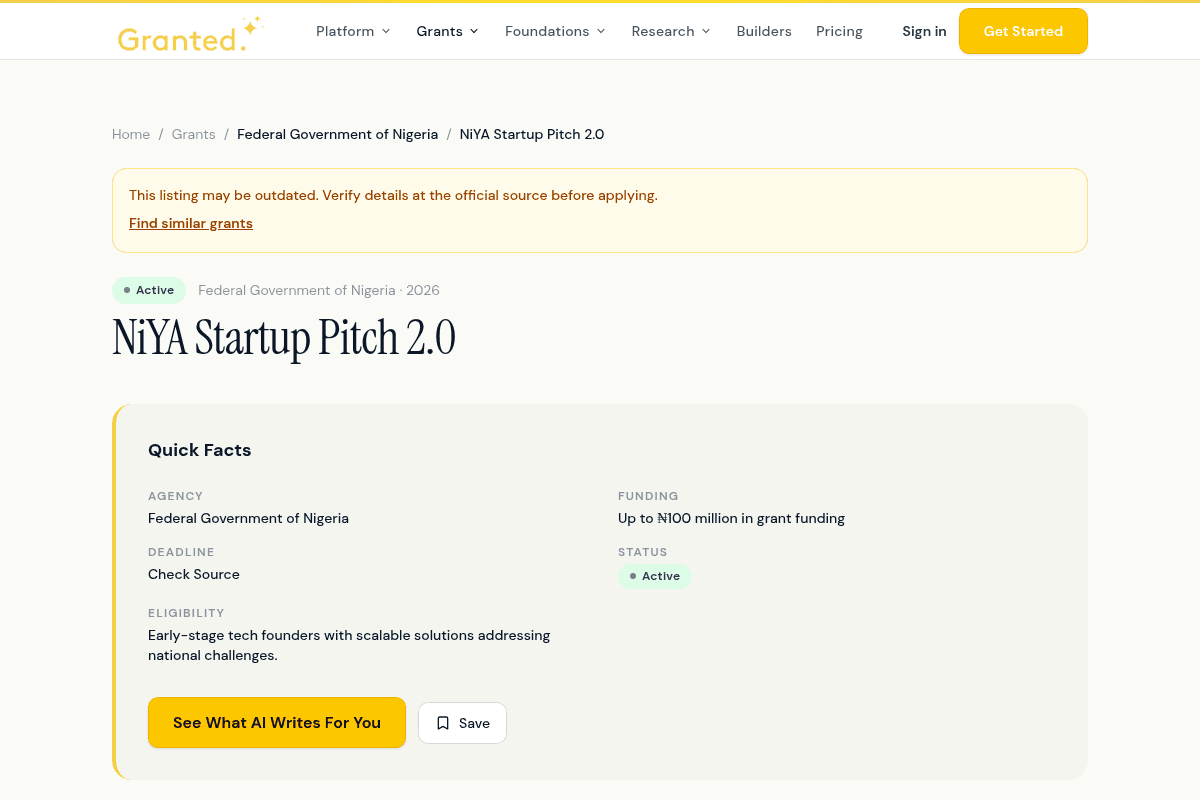Open the Builders nav item

[x=764, y=31]
